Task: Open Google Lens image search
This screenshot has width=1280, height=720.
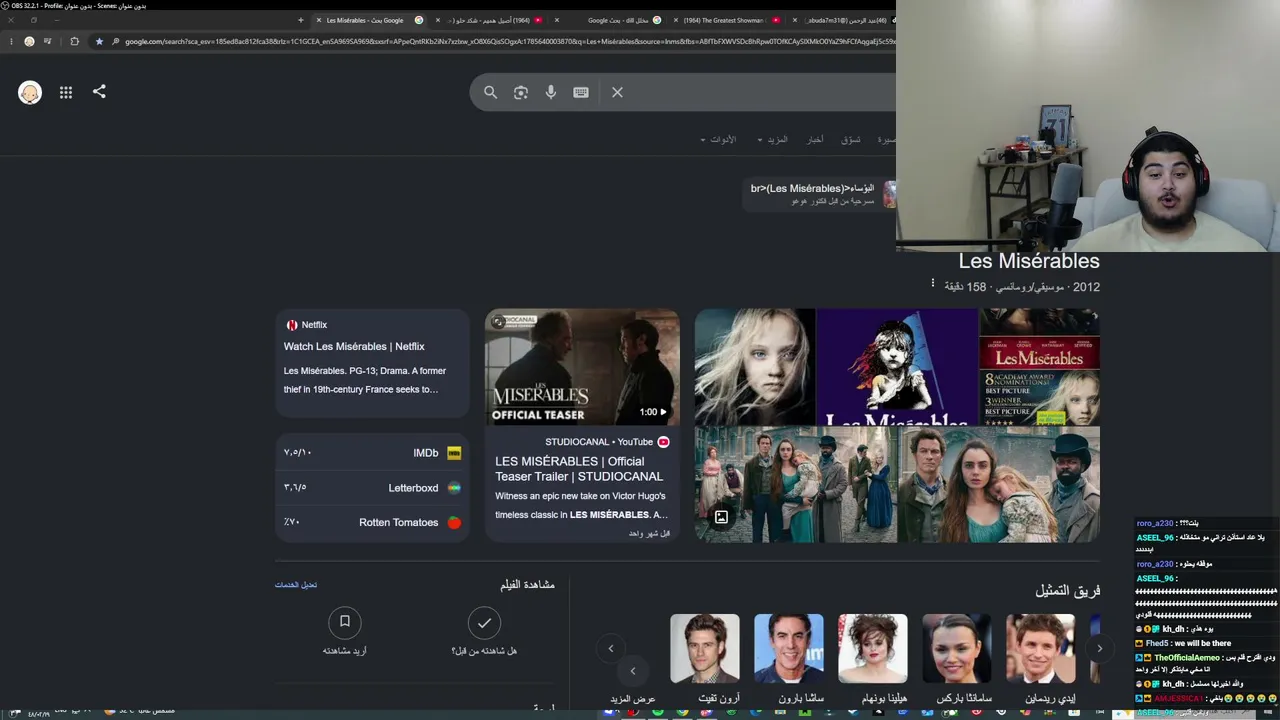Action: [x=521, y=92]
